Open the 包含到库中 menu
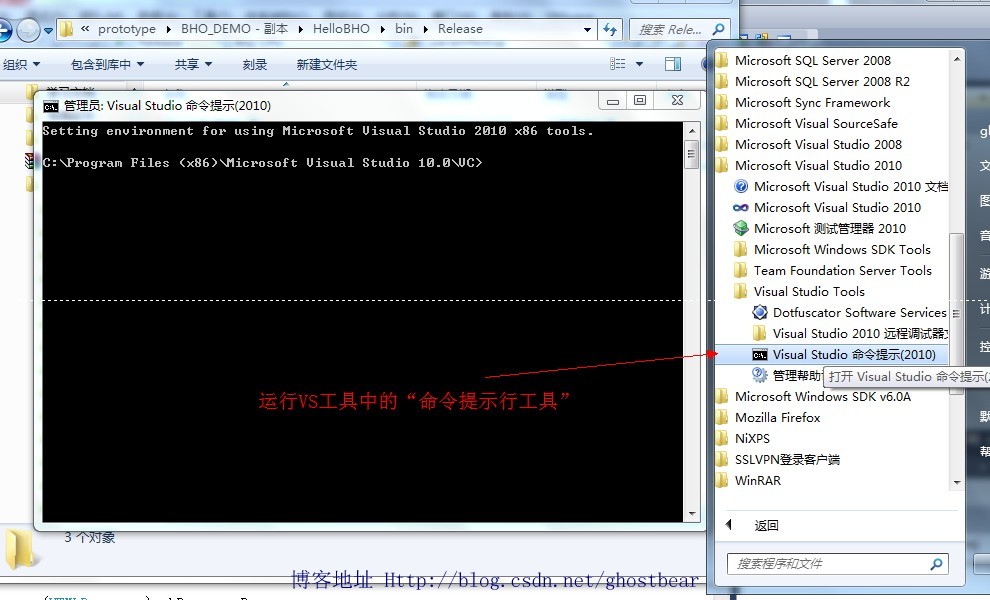Image resolution: width=990 pixels, height=600 pixels. [x=107, y=64]
